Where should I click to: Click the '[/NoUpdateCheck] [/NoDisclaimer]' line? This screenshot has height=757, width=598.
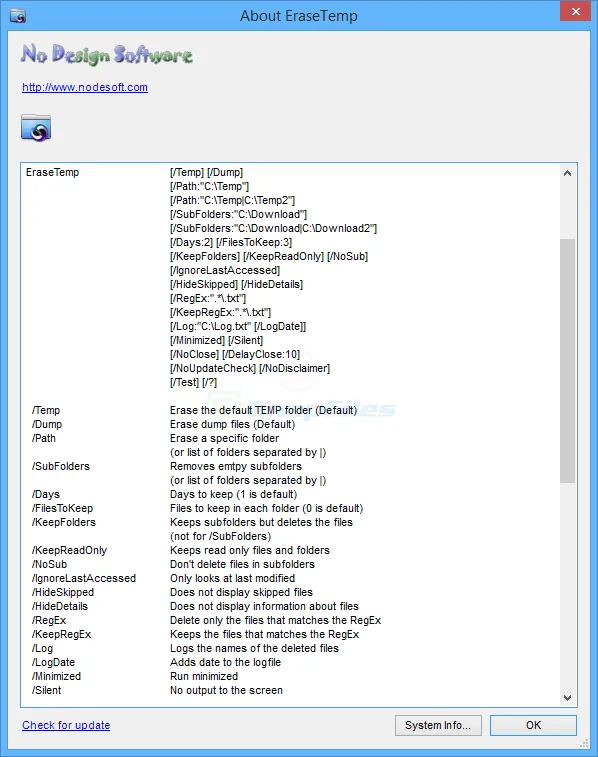[250, 368]
